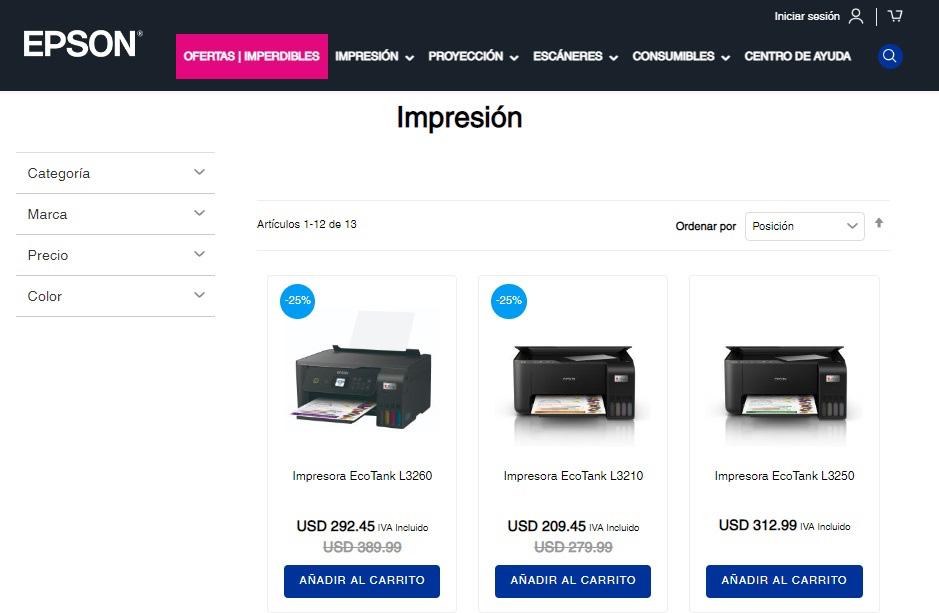Toggle sort direction arrow icon
Screen dimensions: 939x613
(x=879, y=223)
